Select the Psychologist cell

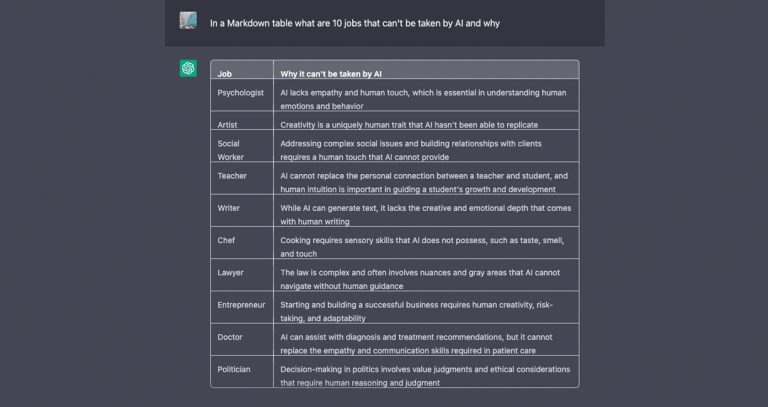pos(240,92)
